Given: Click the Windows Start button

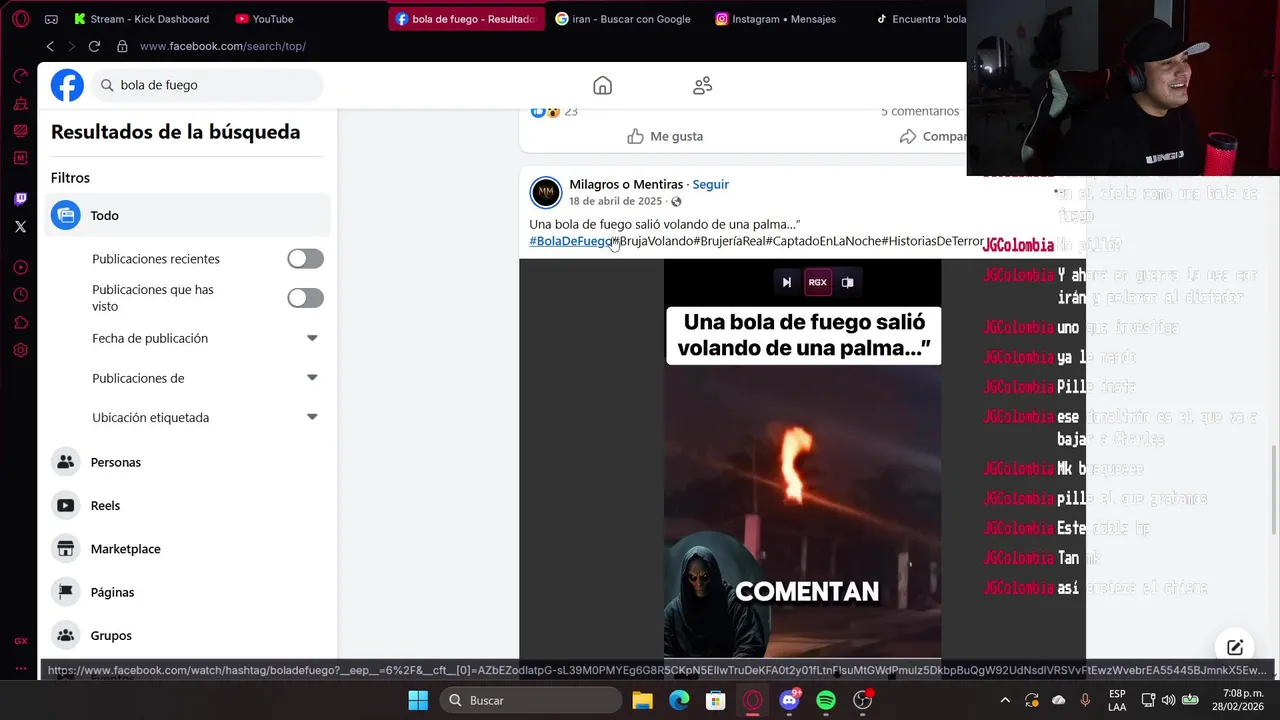Looking at the screenshot, I should [418, 700].
